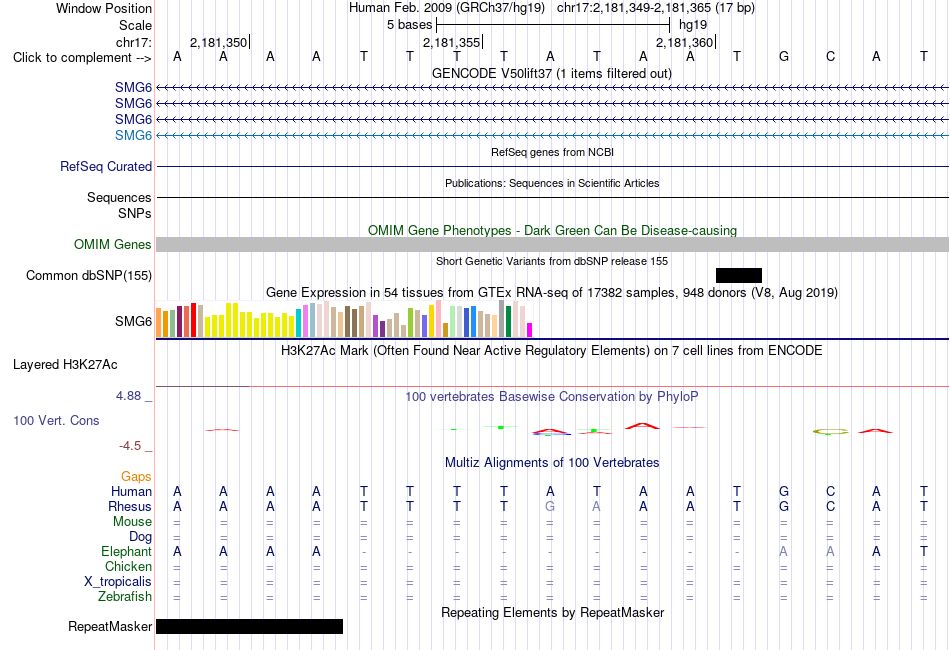950x650 pixels.
Task: Click the orange Gaps row label
Action: click(136, 476)
